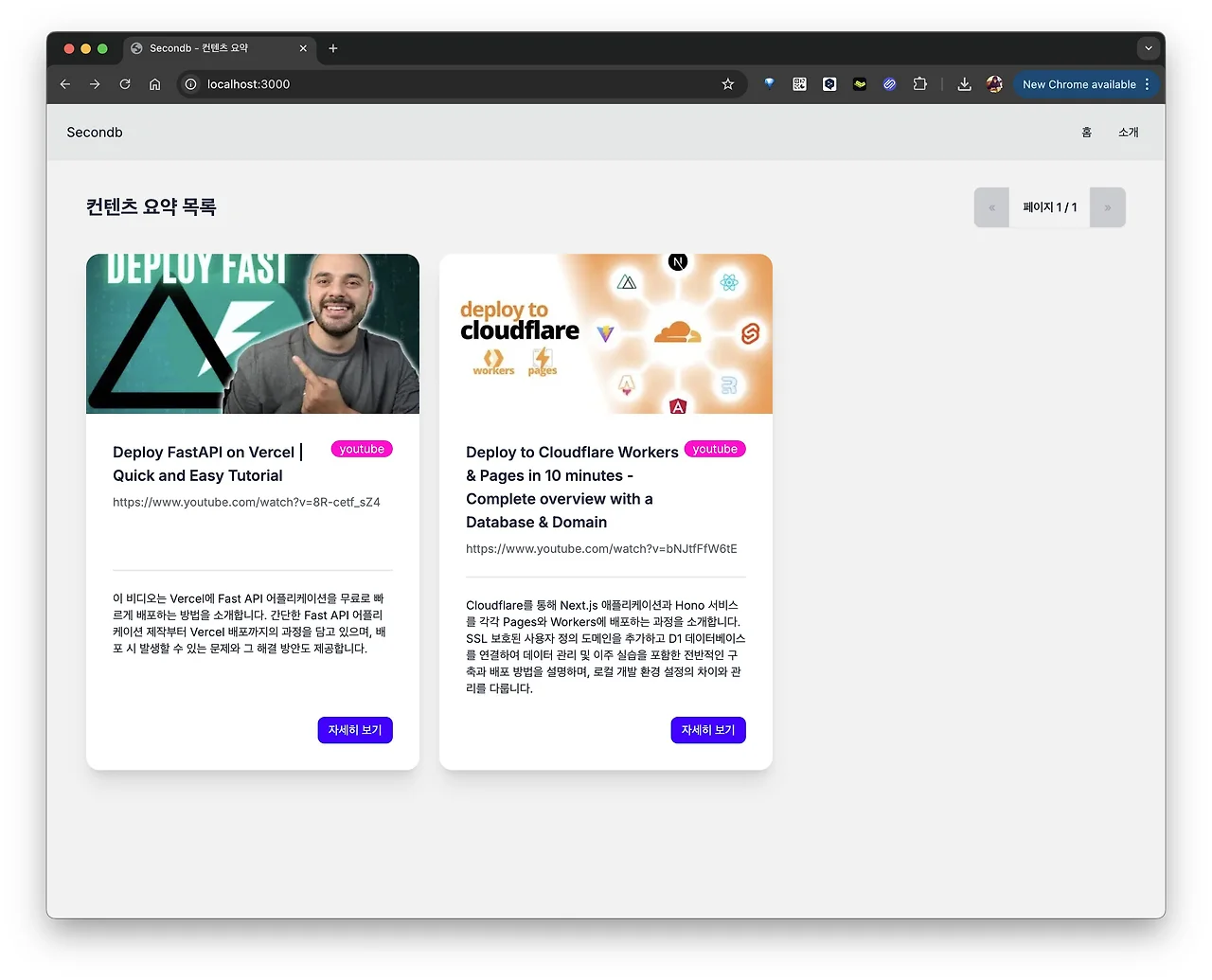Open the QR code extension
Viewport: 1212px width, 980px height.
[x=799, y=84]
